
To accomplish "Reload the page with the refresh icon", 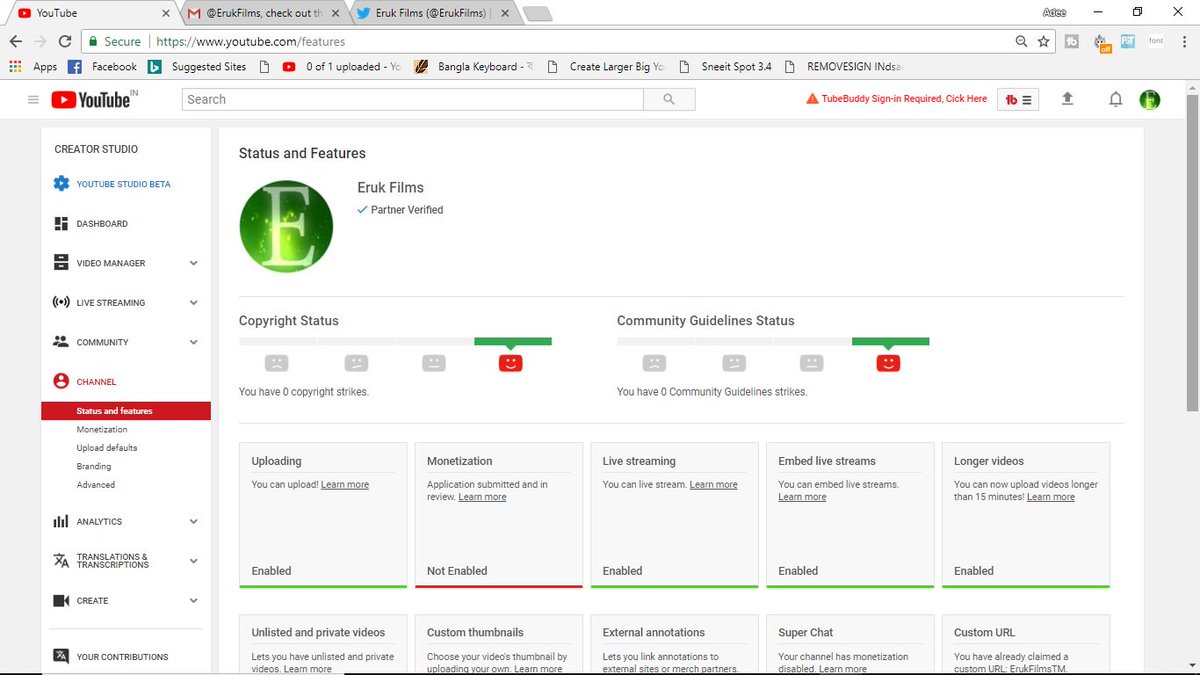I will click(65, 41).
